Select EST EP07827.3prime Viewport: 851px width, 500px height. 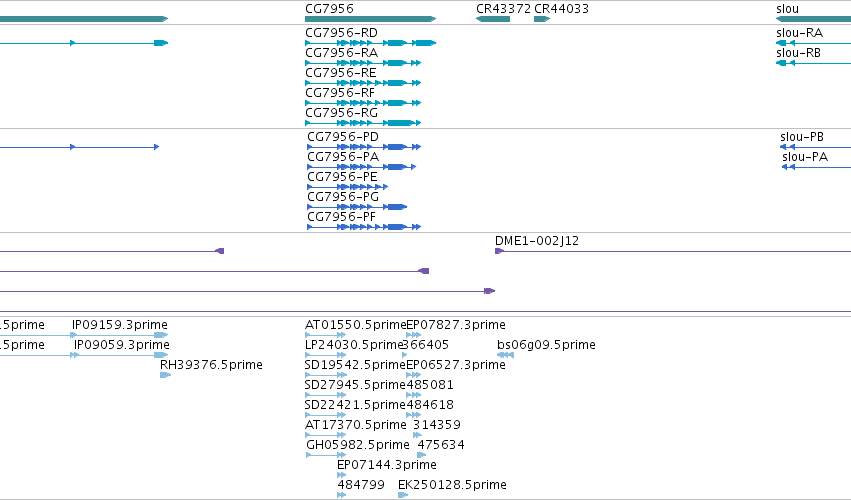coord(414,335)
